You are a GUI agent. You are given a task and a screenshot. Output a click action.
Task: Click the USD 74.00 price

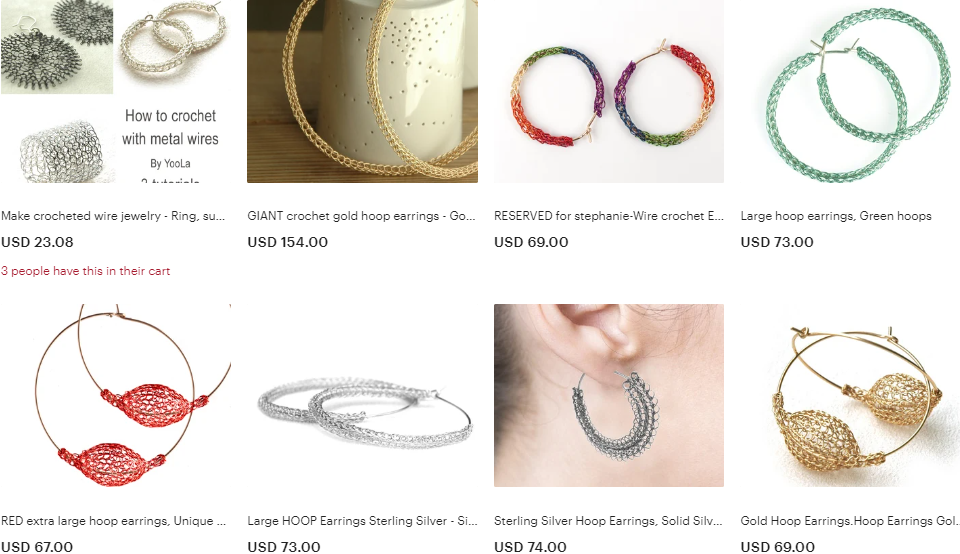(x=530, y=547)
